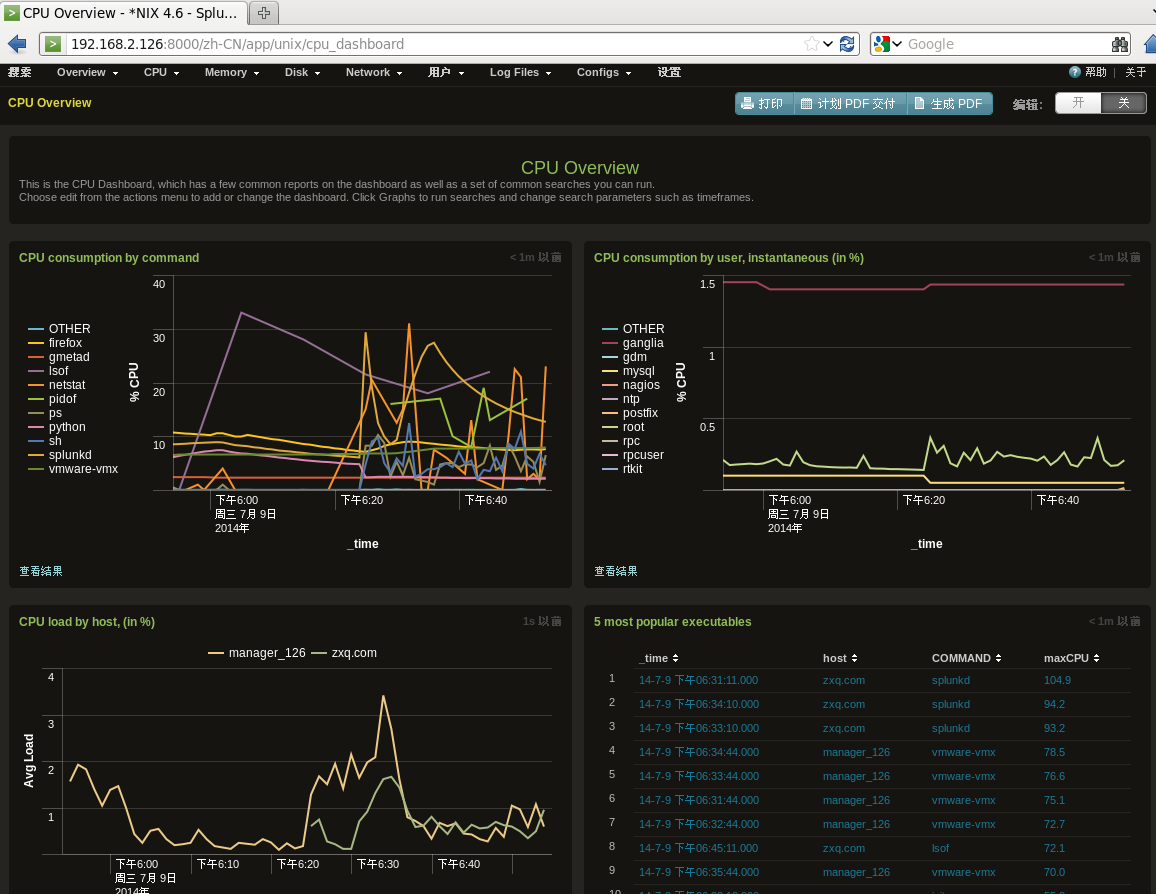The height and width of the screenshot is (894, 1156).
Task: Click the 打印 print button
Action: pyautogui.click(x=764, y=104)
